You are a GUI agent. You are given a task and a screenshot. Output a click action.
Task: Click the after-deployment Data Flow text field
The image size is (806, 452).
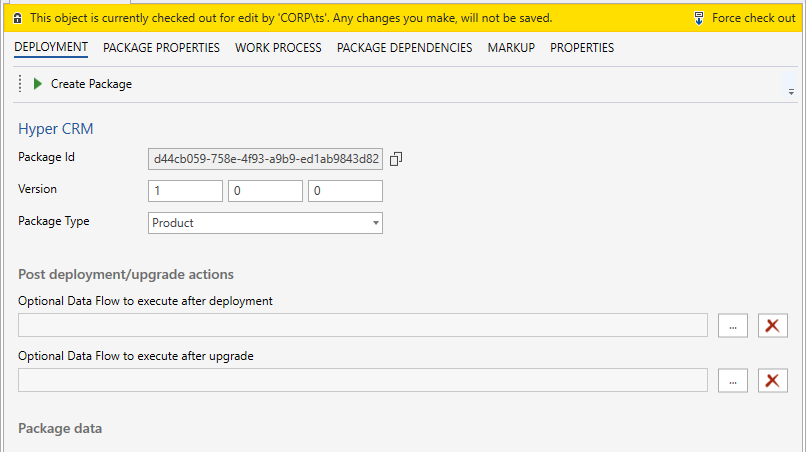[x=363, y=325]
